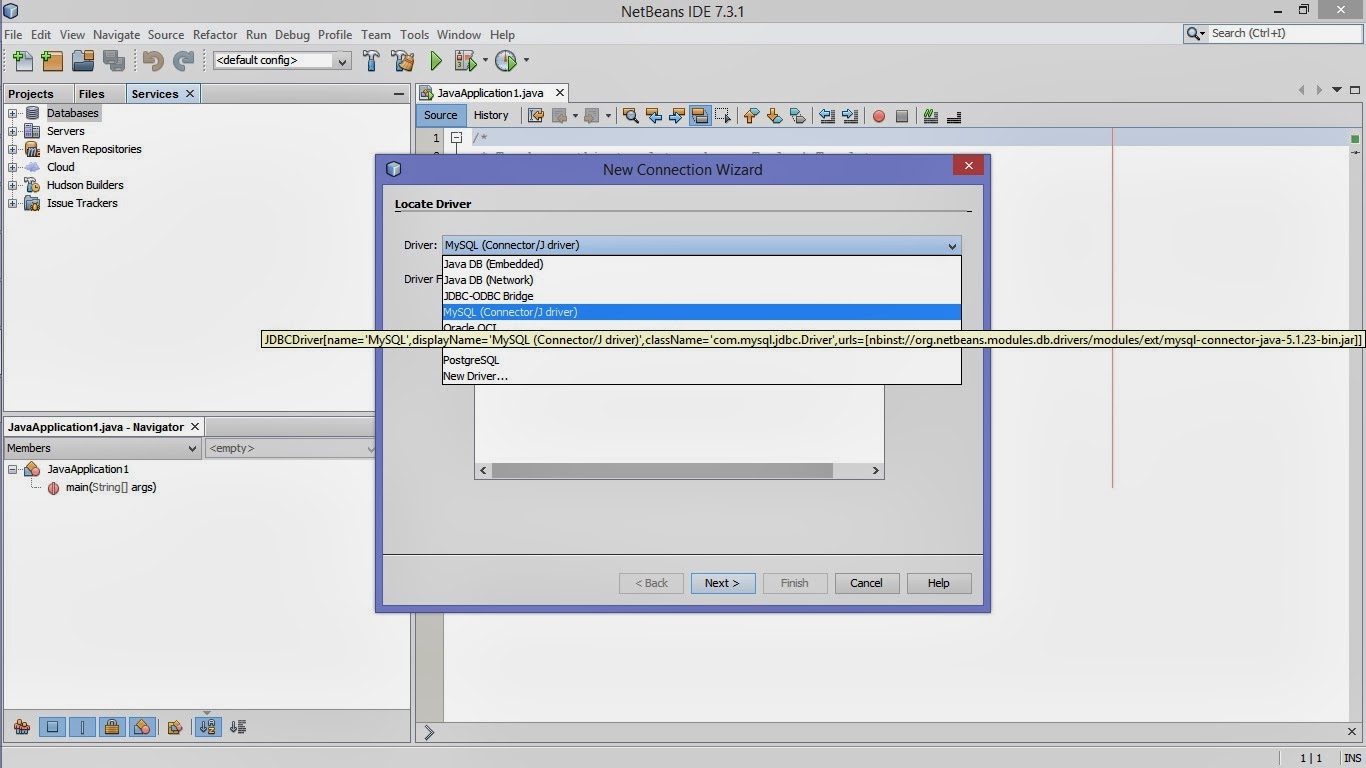1366x768 pixels.
Task: Open the Driver combo box
Action: (x=701, y=245)
